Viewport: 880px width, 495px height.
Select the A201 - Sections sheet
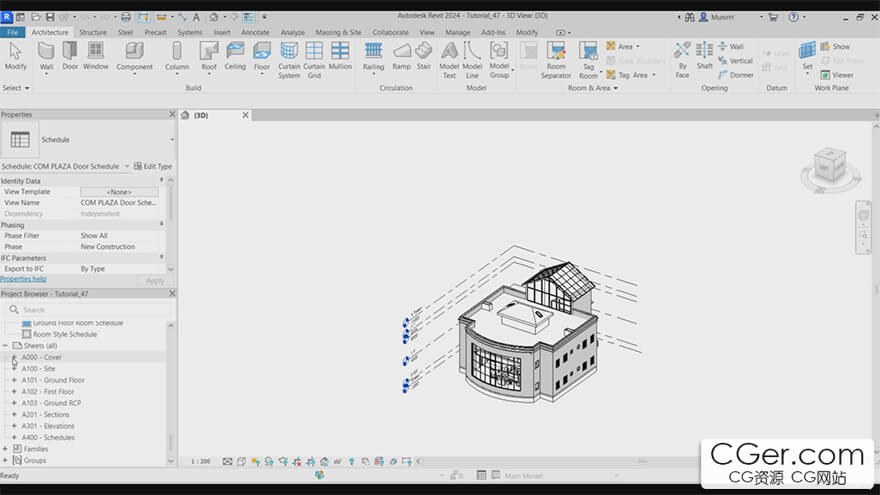click(x=45, y=415)
